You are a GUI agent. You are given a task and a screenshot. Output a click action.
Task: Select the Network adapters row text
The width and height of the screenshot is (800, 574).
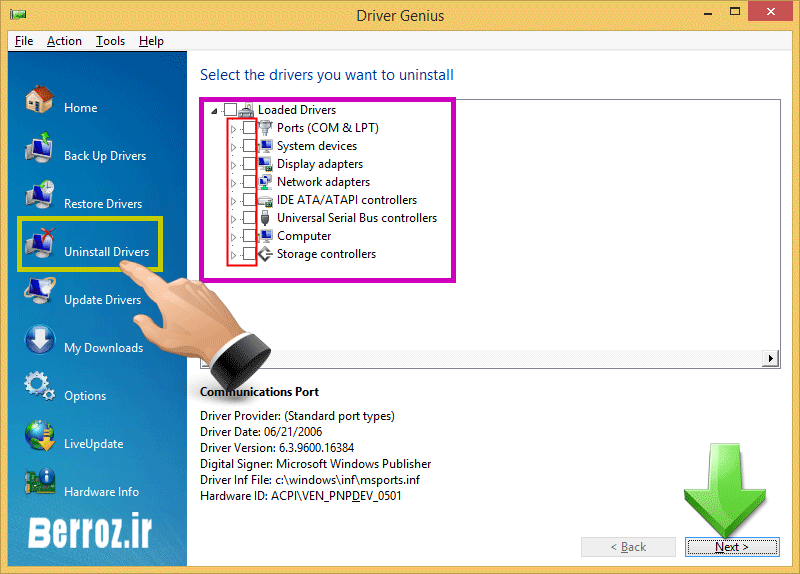pyautogui.click(x=323, y=182)
